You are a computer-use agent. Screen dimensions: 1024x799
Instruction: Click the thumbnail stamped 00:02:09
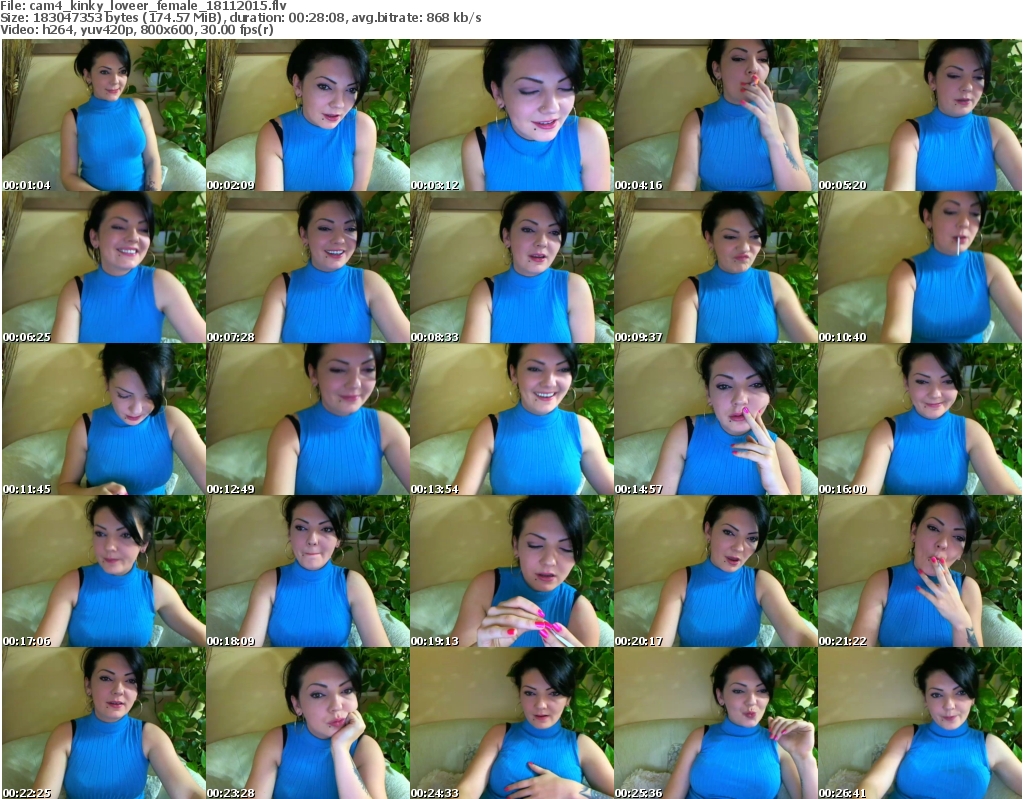pyautogui.click(x=308, y=115)
